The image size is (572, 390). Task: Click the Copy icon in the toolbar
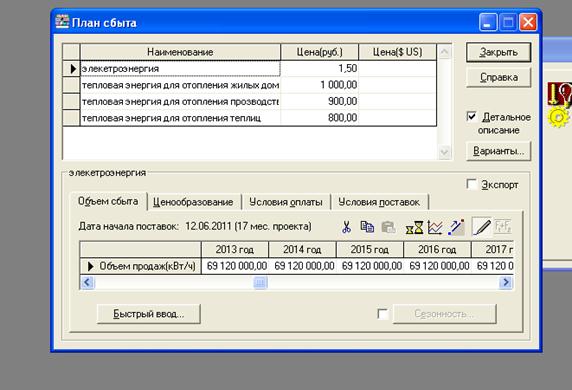pos(367,227)
